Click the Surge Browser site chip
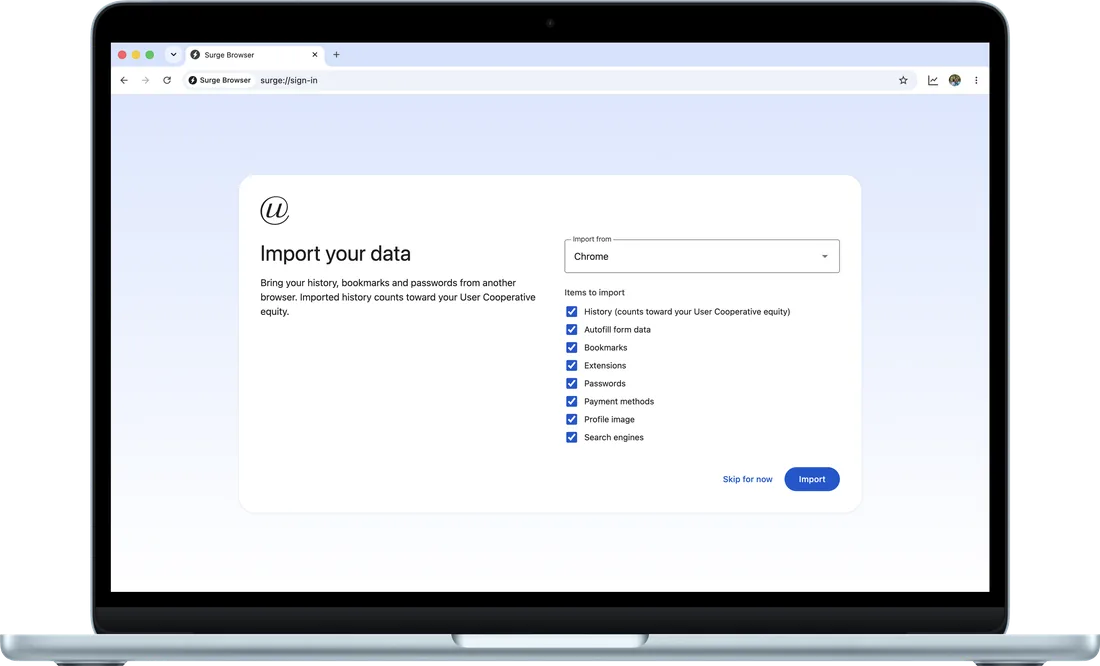The height and width of the screenshot is (666, 1100). tap(220, 81)
